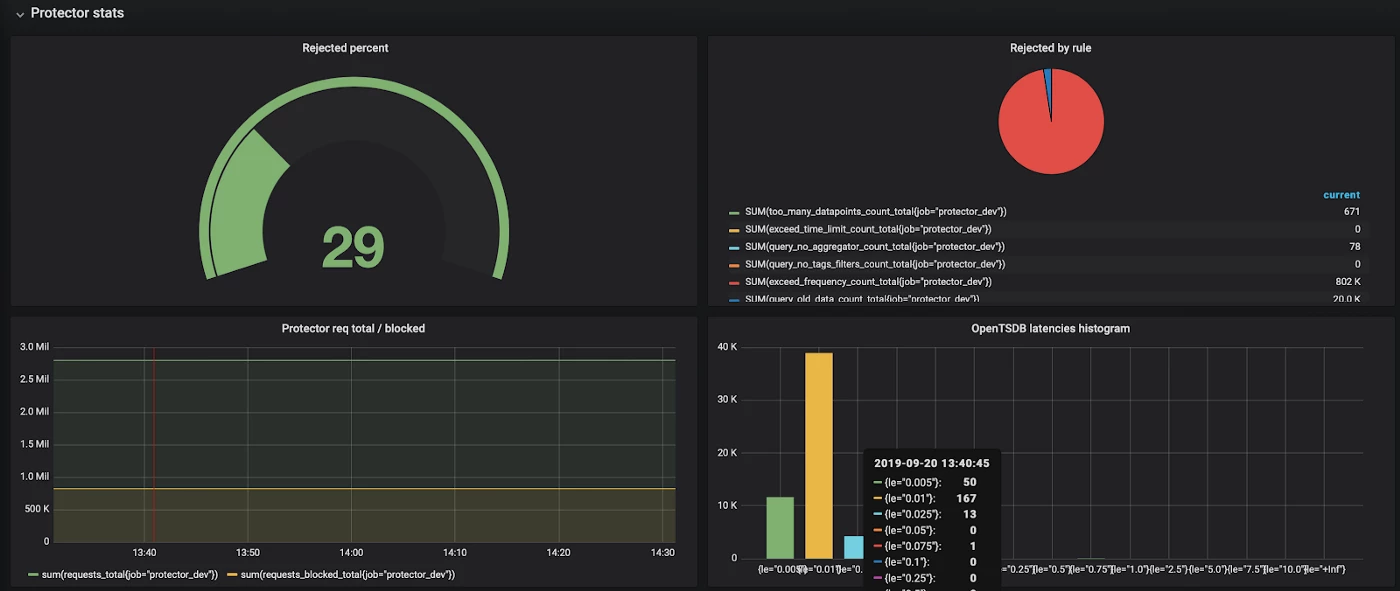Viewport: 1400px width, 591px height.
Task: Click the 40 K histogram y-axis label
Action: 727,347
